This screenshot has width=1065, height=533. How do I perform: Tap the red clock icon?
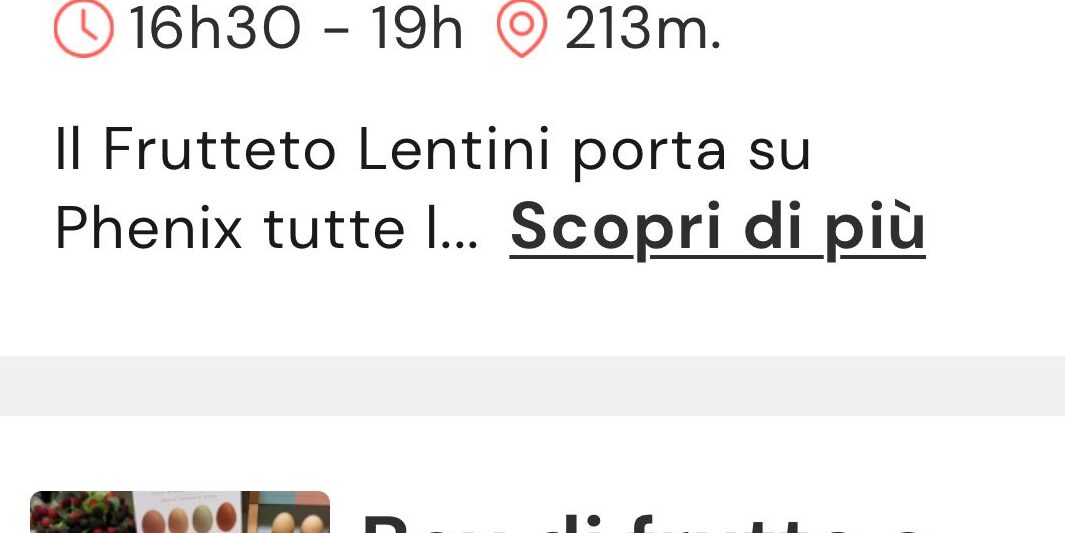[x=84, y=28]
